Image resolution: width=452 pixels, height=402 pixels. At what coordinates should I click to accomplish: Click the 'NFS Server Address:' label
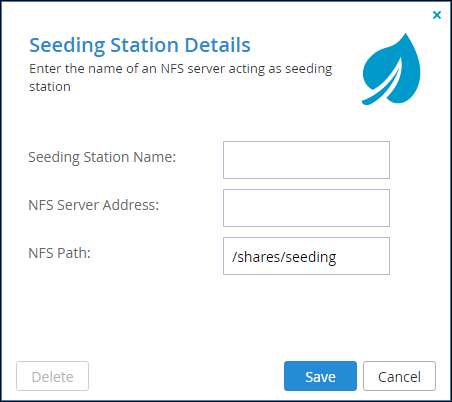pos(94,205)
